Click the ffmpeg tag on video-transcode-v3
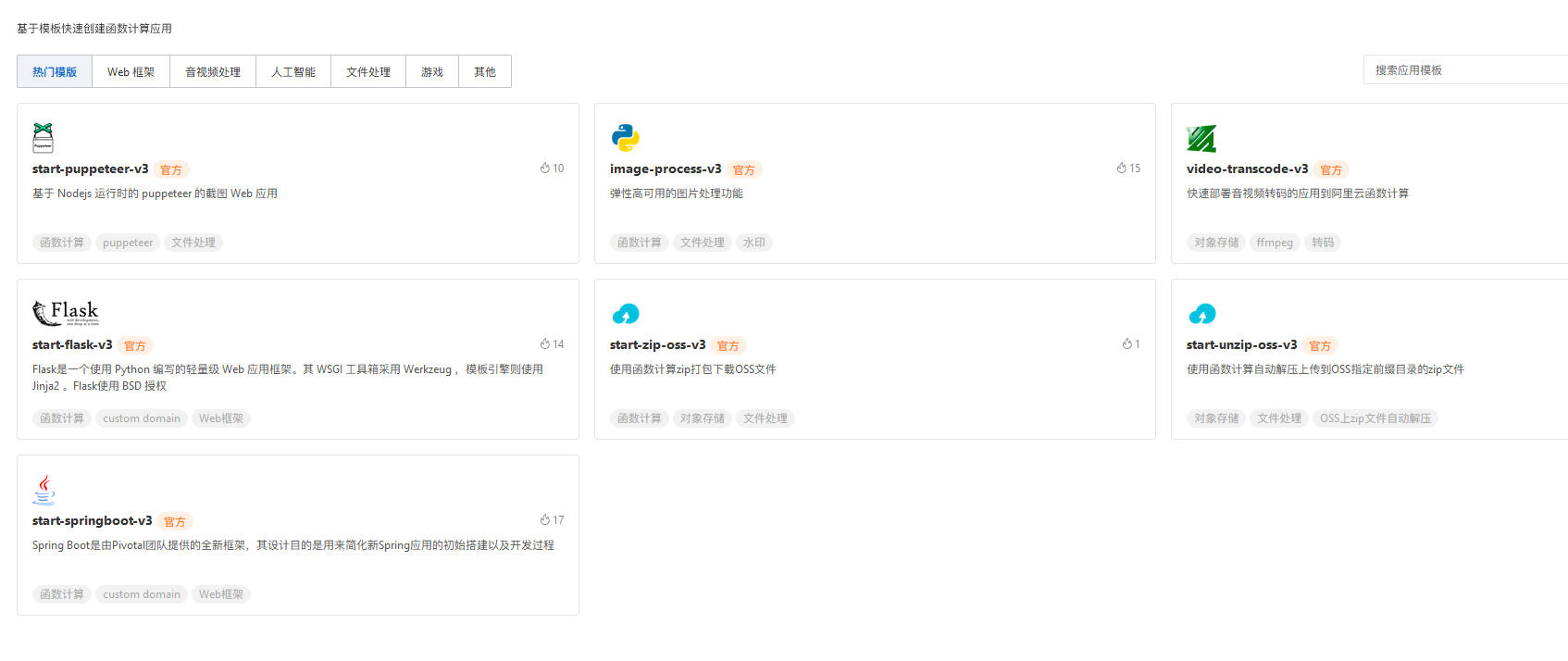This screenshot has height=661, width=1568. [x=1275, y=243]
